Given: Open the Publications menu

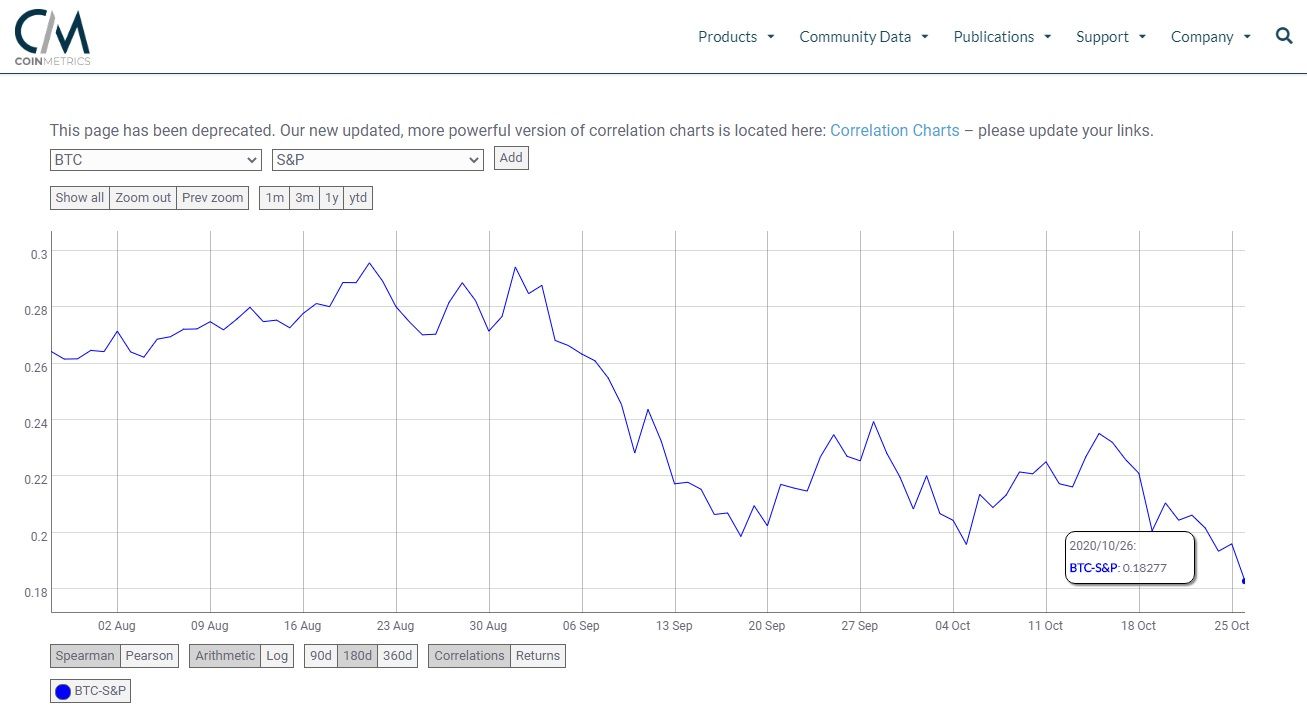Looking at the screenshot, I should pyautogui.click(x=1002, y=37).
